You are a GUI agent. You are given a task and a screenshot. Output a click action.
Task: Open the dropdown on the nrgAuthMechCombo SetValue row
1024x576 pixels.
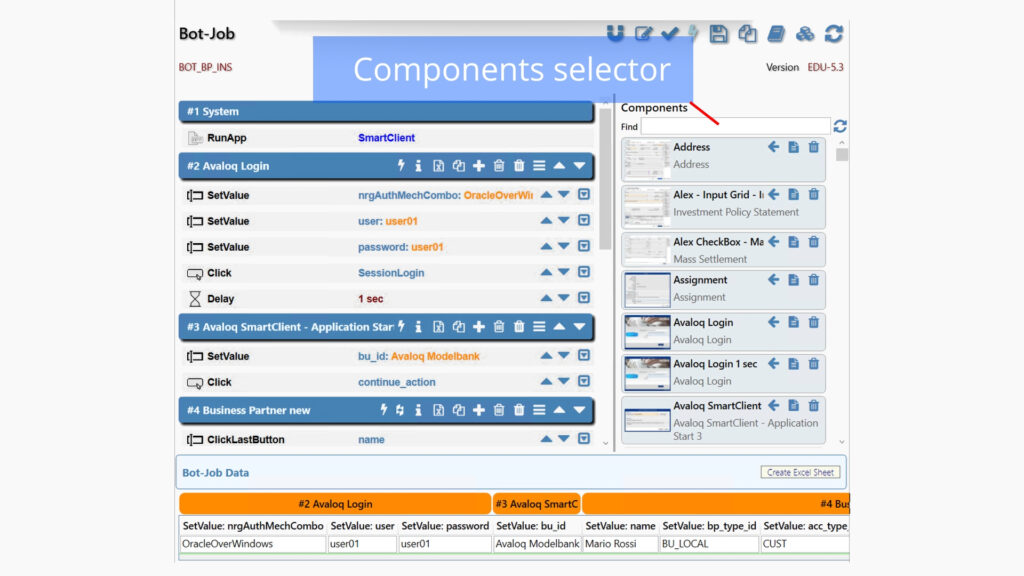584,195
